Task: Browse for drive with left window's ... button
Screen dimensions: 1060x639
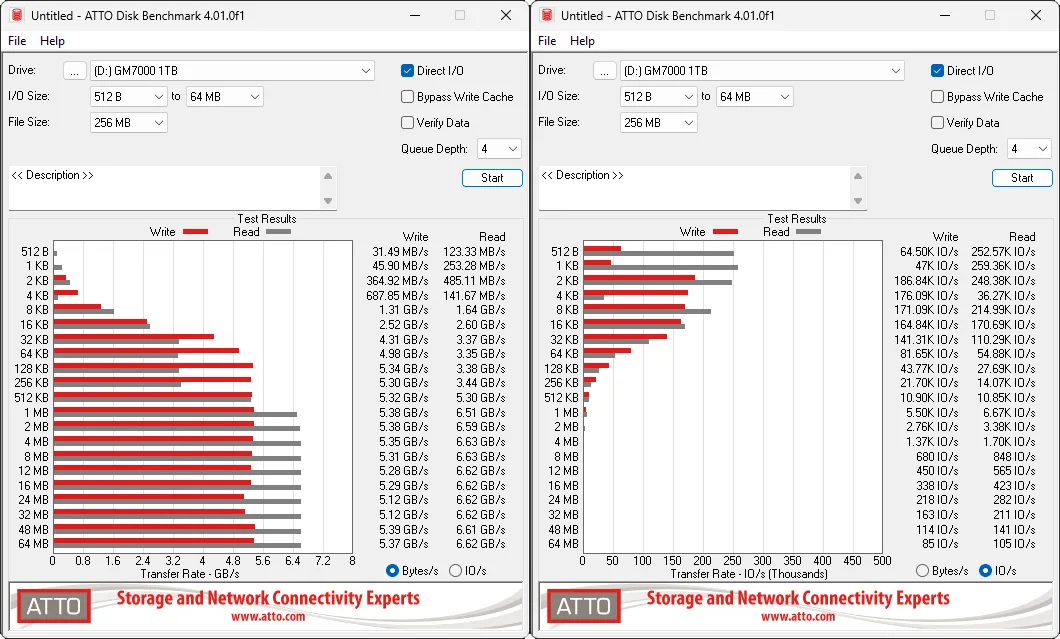Action: coord(74,71)
